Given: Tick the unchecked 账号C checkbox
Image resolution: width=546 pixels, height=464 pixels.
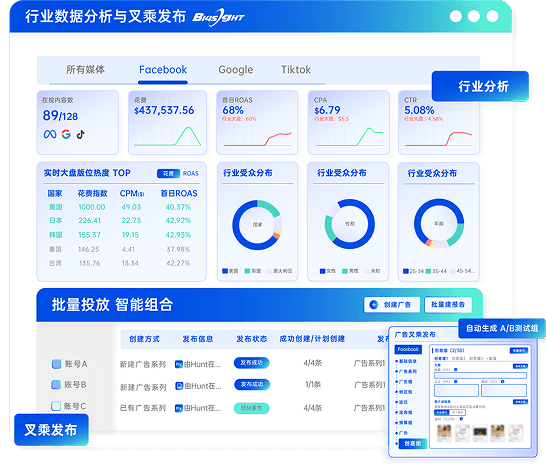Looking at the screenshot, I should [56, 406].
